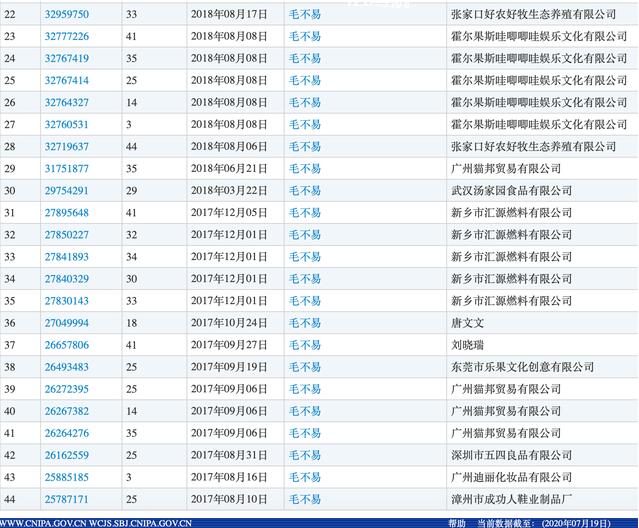Click application number 26657806

[x=67, y=345]
